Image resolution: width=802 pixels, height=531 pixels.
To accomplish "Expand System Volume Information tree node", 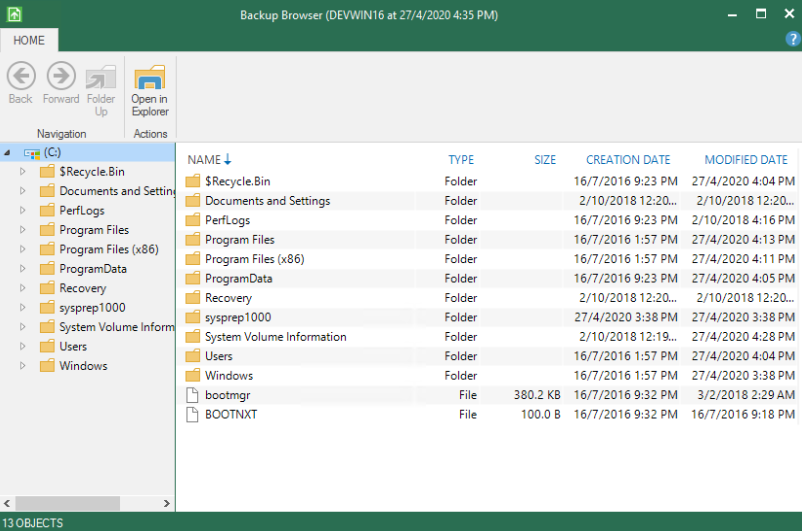I will coord(23,327).
